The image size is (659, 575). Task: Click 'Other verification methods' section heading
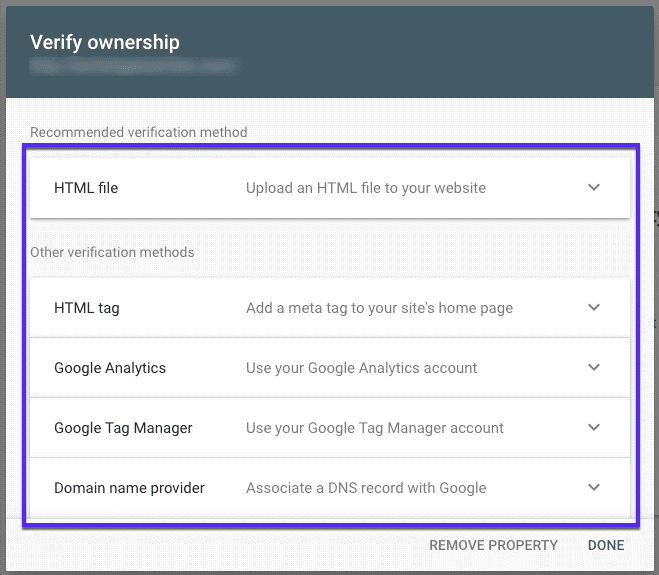(x=112, y=252)
